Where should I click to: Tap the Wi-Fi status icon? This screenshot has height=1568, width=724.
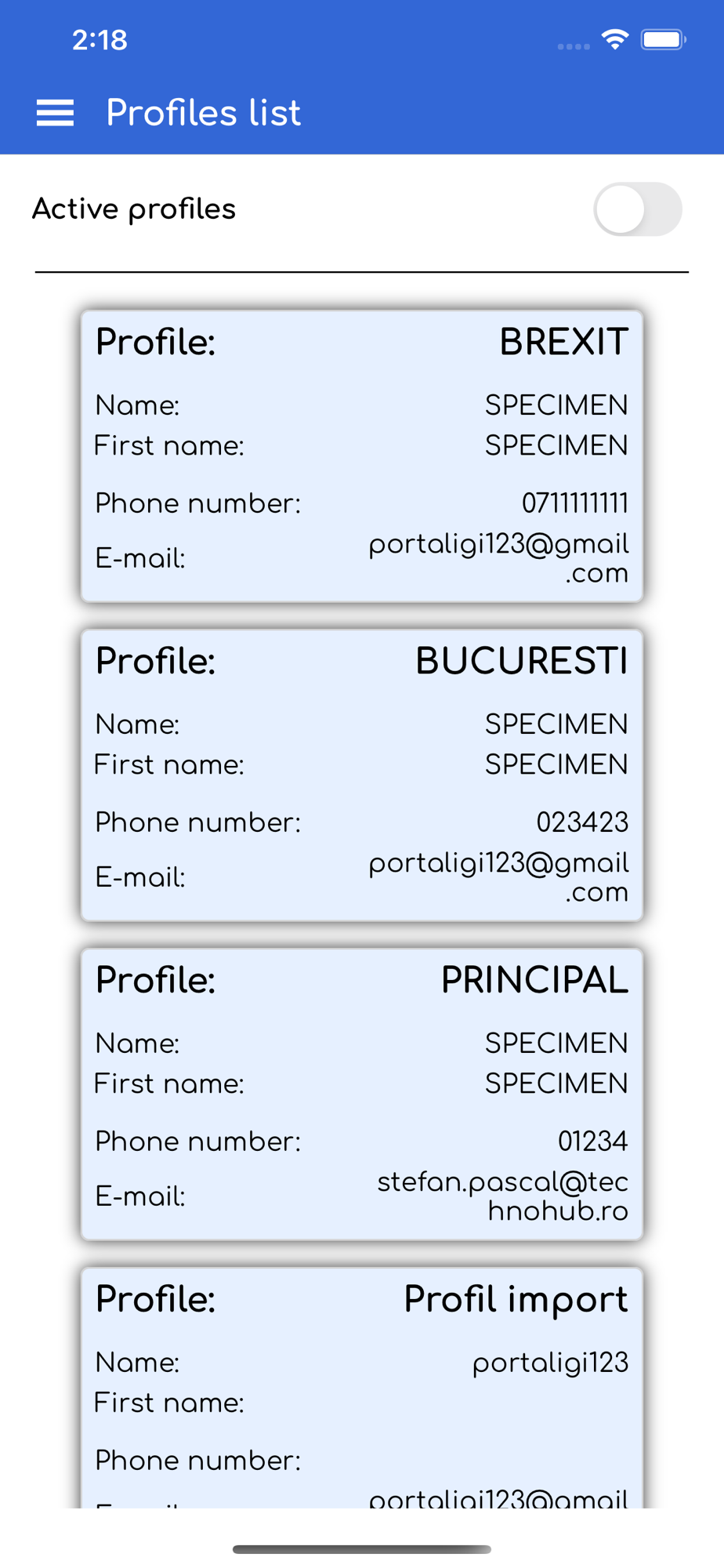click(615, 39)
